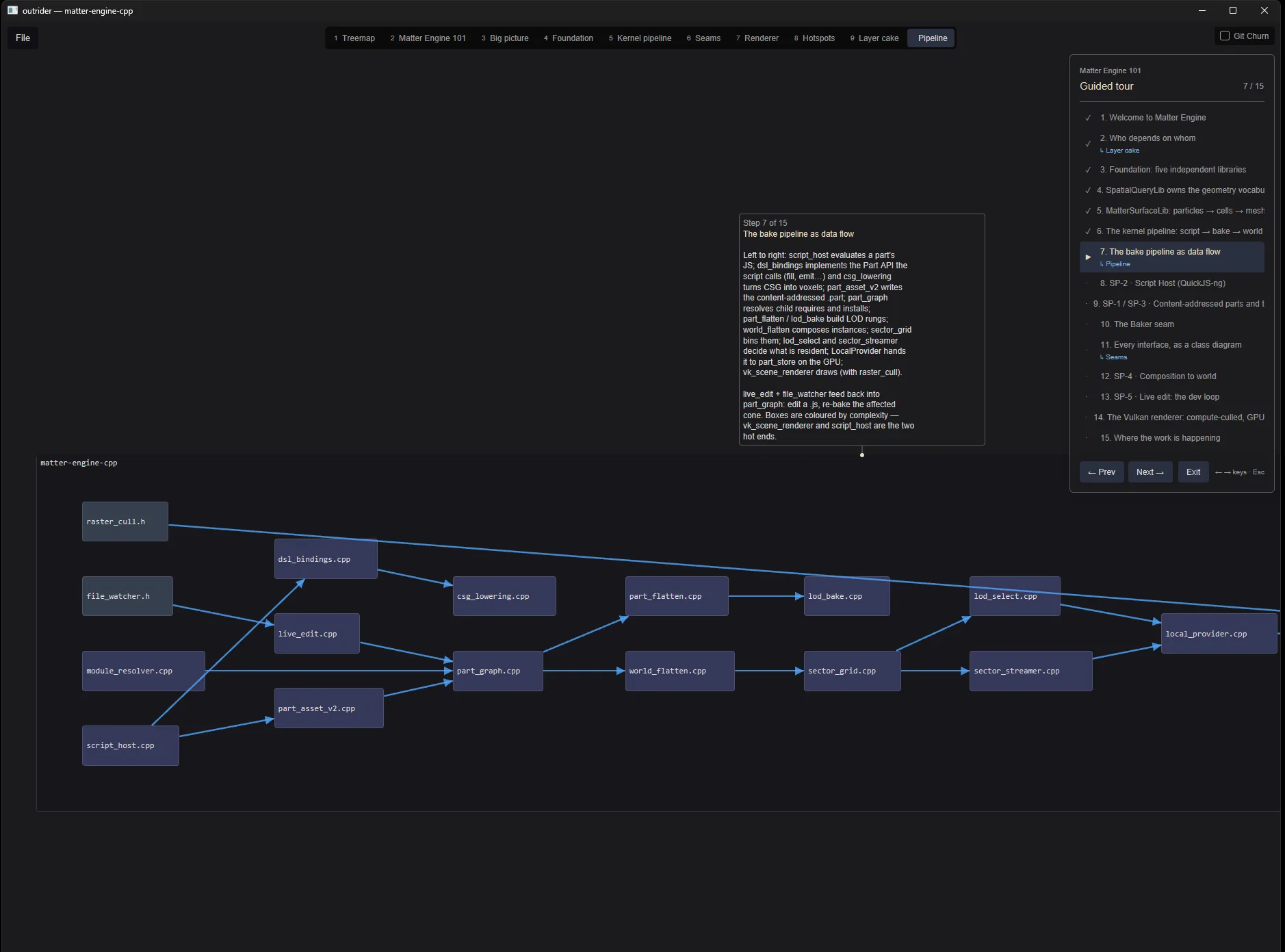This screenshot has width=1285, height=952.
Task: Click the part_graph.cpp node
Action: point(498,671)
